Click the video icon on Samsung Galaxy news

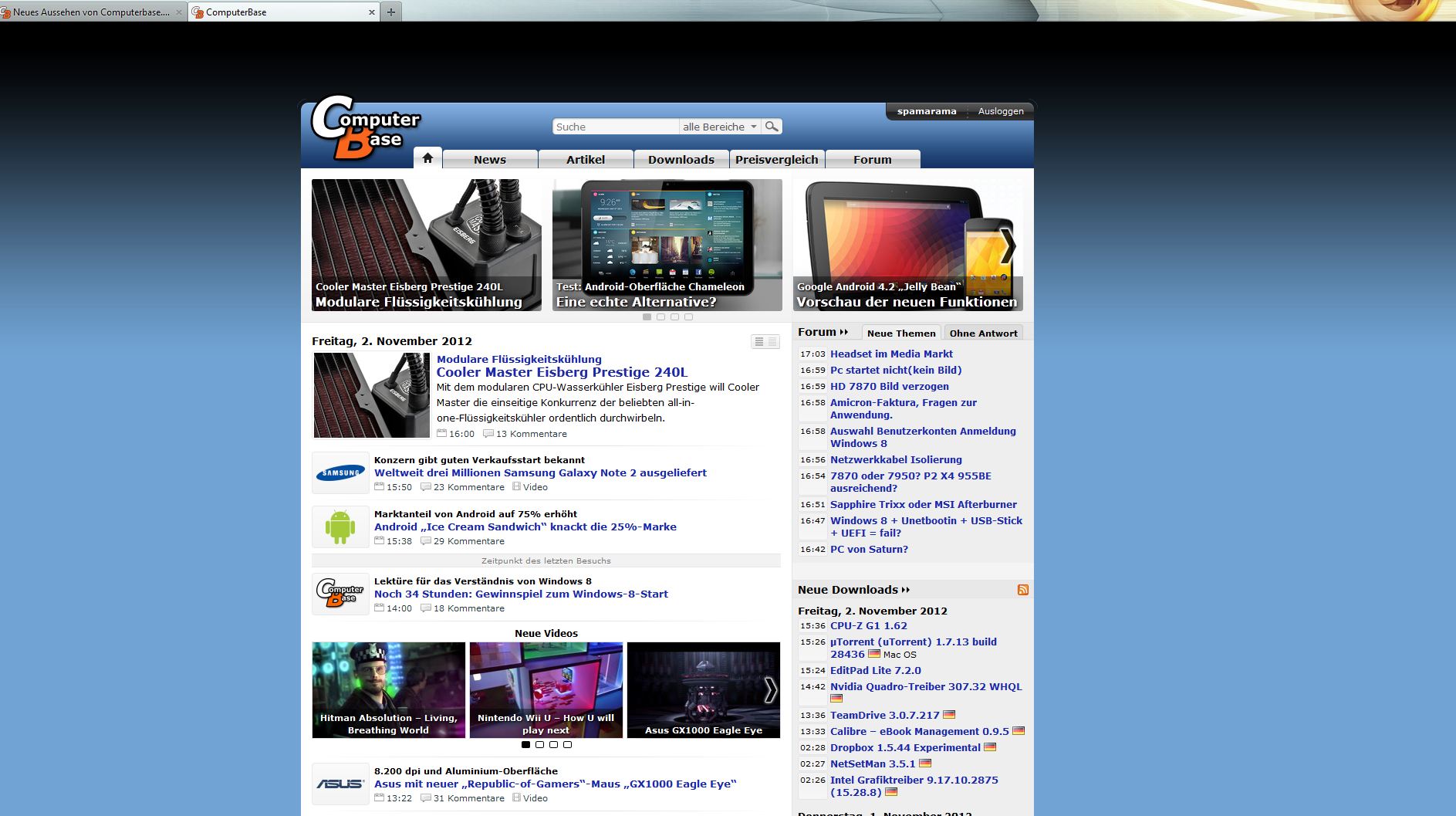click(517, 486)
